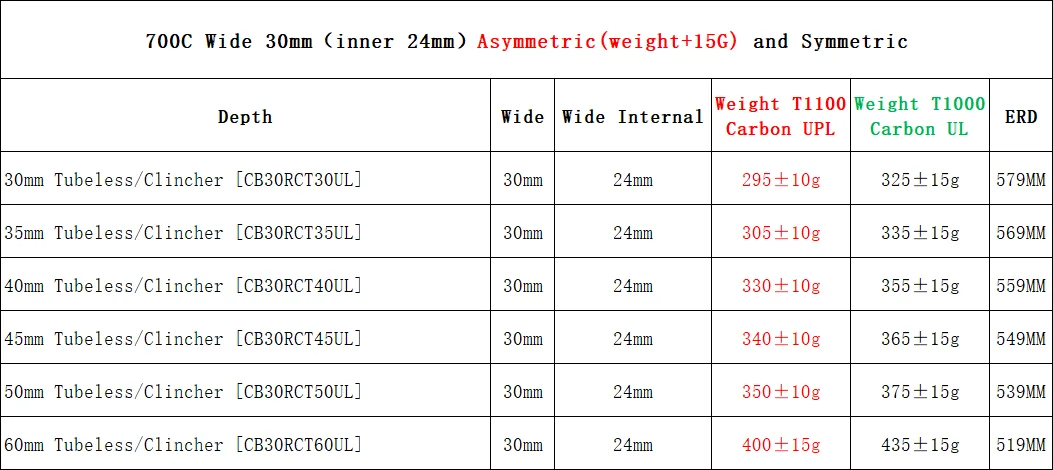Click the 50mm Tubeless/Clincher CB30RCT50UL cell
Viewport: 1053px width, 470px height.
pyautogui.click(x=183, y=392)
